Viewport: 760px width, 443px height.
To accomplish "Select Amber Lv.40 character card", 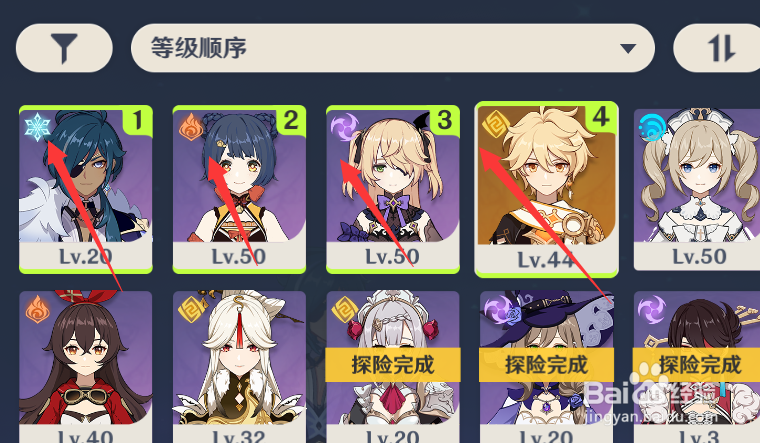I will click(86, 367).
